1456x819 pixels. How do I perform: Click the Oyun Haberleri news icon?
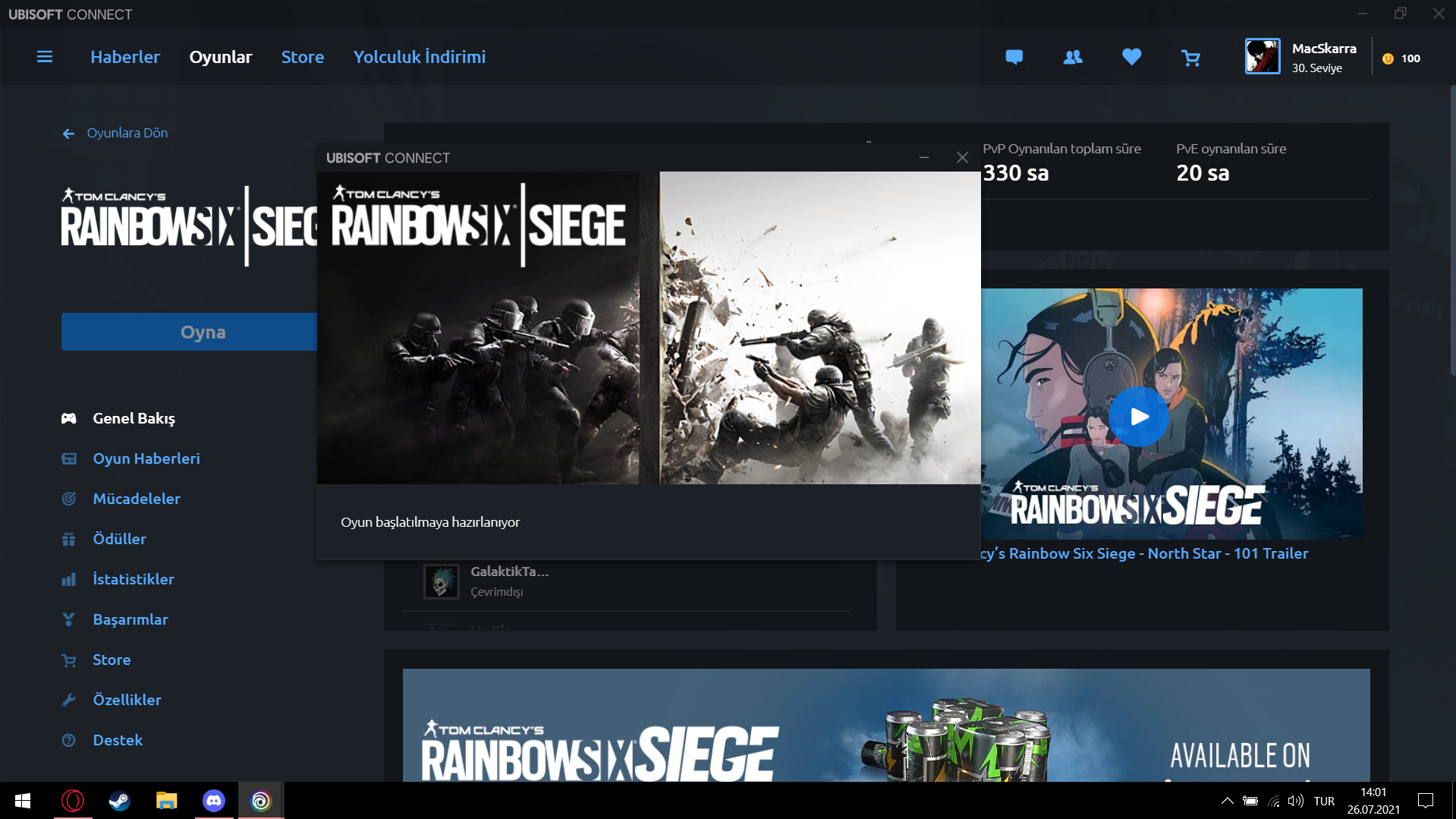tap(69, 458)
